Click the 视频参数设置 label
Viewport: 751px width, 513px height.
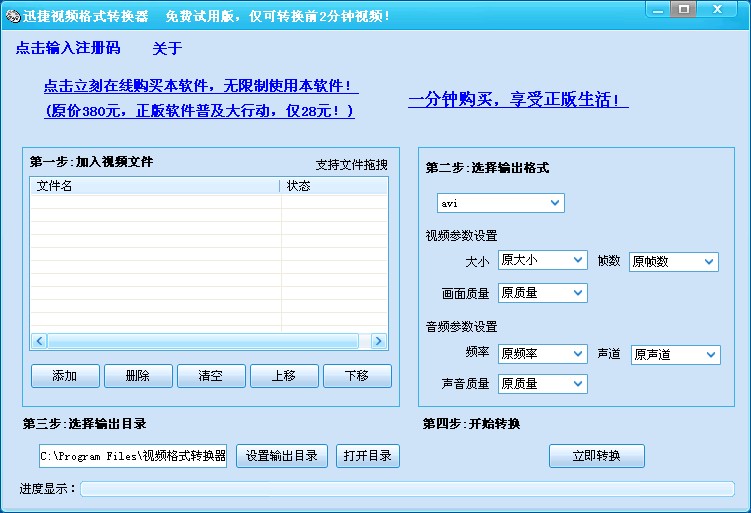(x=461, y=236)
